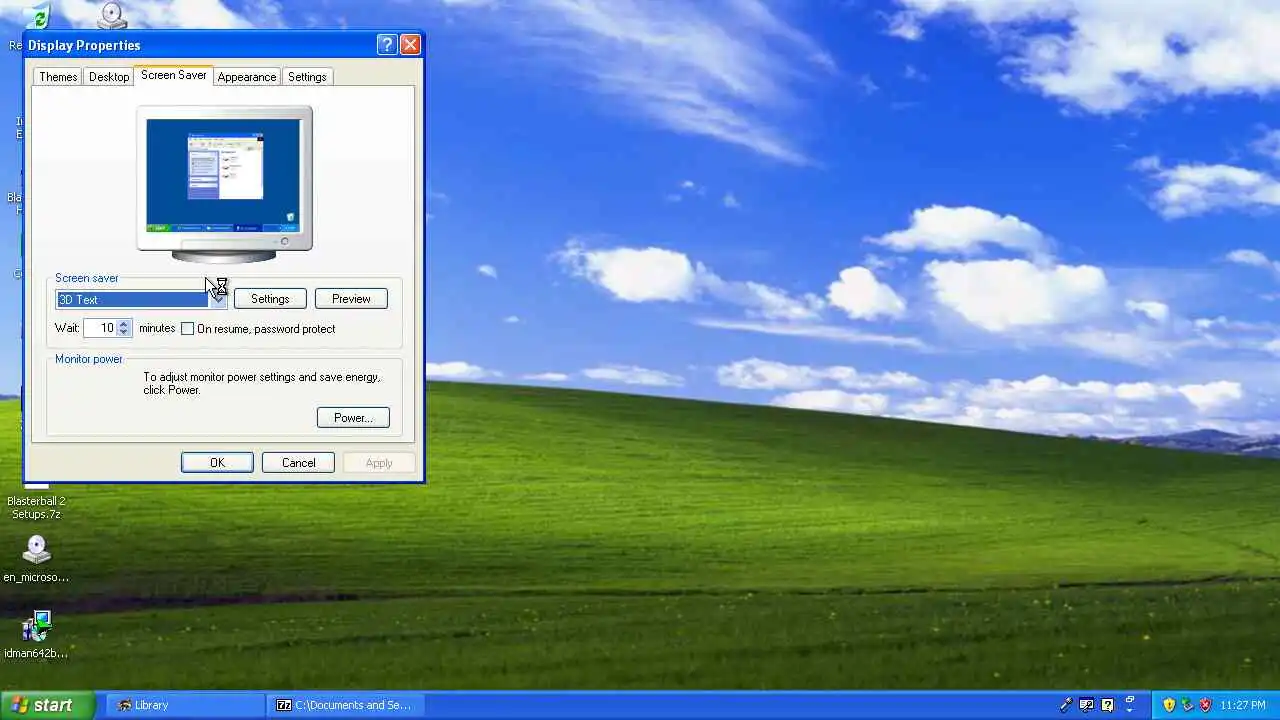Click the 11:27 PM system clock
Image resolution: width=1280 pixels, height=720 pixels.
pyautogui.click(x=1243, y=705)
